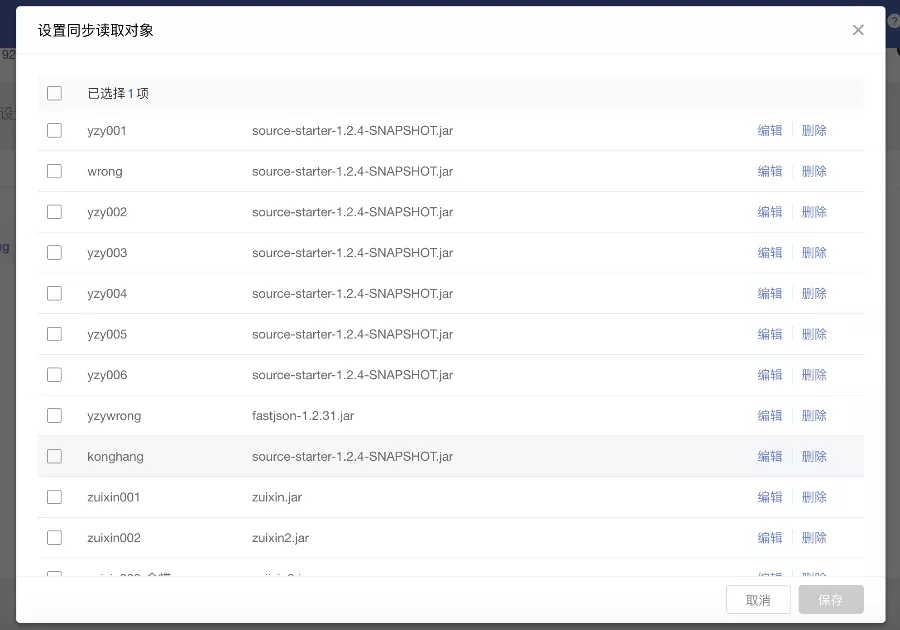
Task: Click 删除 in the konghang row
Action: [x=814, y=456]
